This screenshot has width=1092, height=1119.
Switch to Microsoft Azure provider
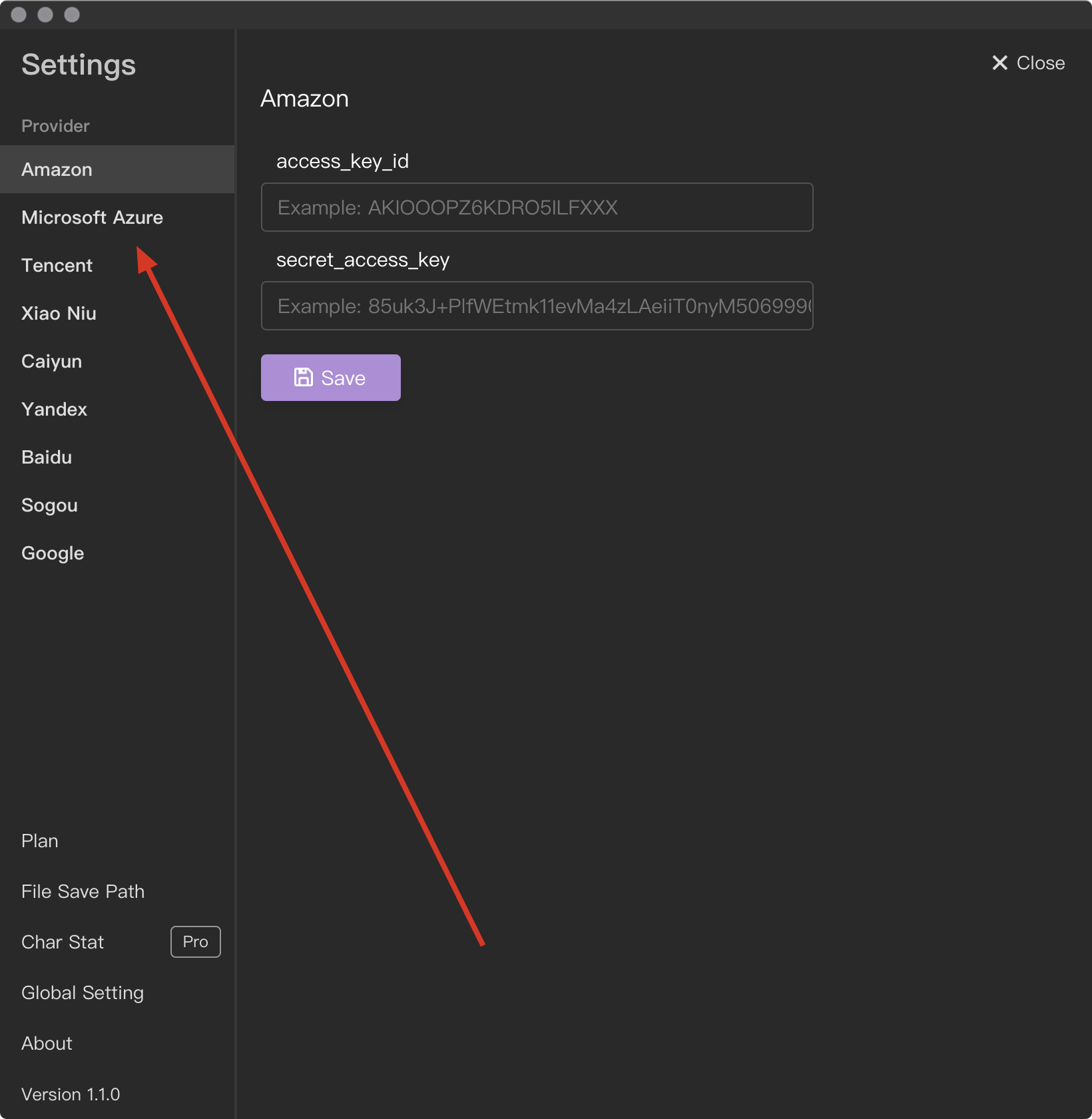pos(92,218)
